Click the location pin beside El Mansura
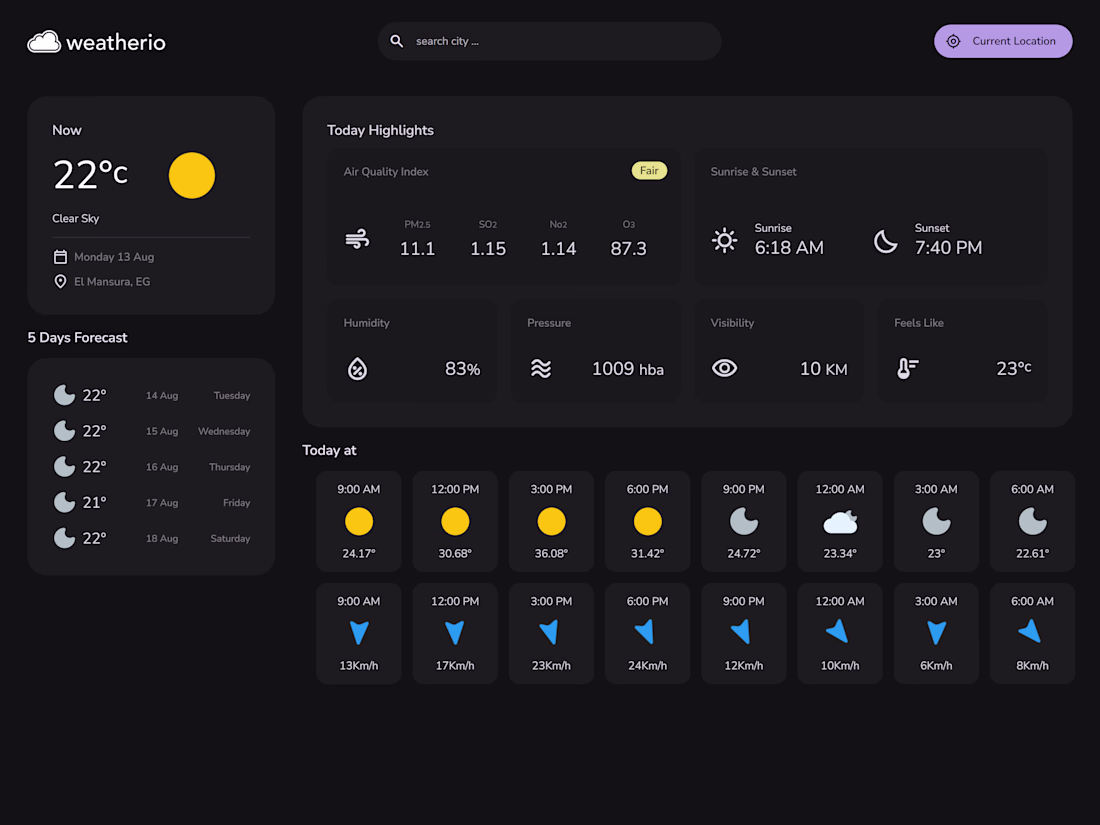The height and width of the screenshot is (825, 1100). tap(60, 281)
